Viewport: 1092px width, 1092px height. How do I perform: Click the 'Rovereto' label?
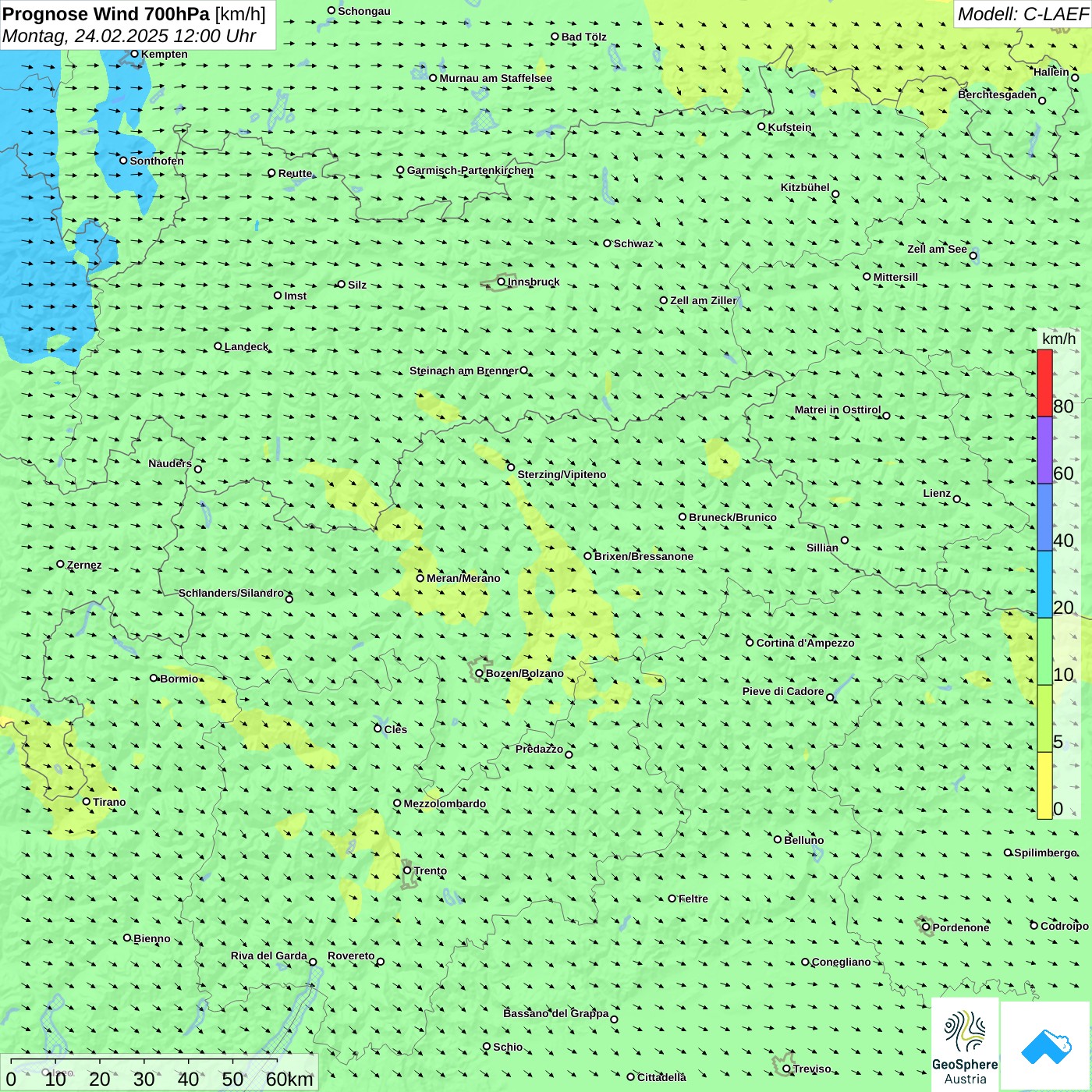point(351,955)
